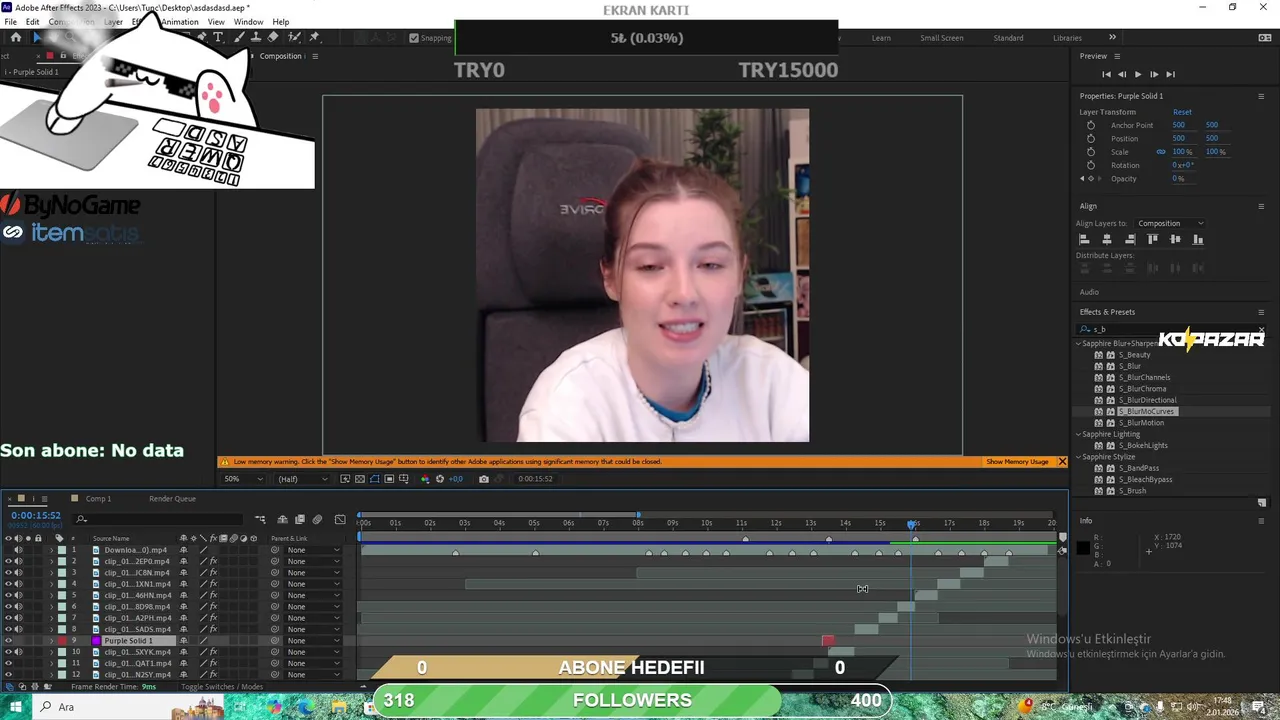Screen dimensions: 1280x720
Task: Mute audio of layer 1 Download mp4
Action: pyautogui.click(x=18, y=550)
